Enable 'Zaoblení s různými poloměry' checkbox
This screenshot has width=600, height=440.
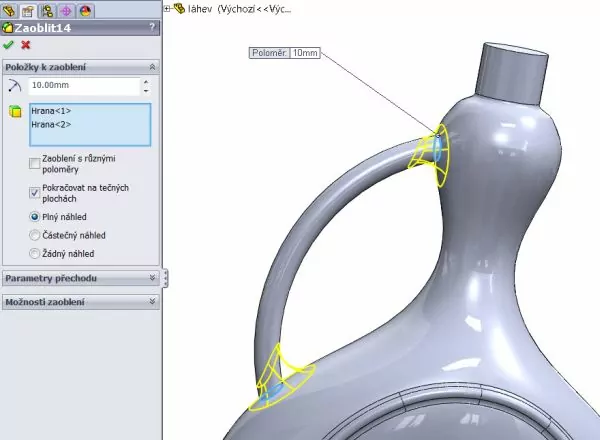pos(36,162)
